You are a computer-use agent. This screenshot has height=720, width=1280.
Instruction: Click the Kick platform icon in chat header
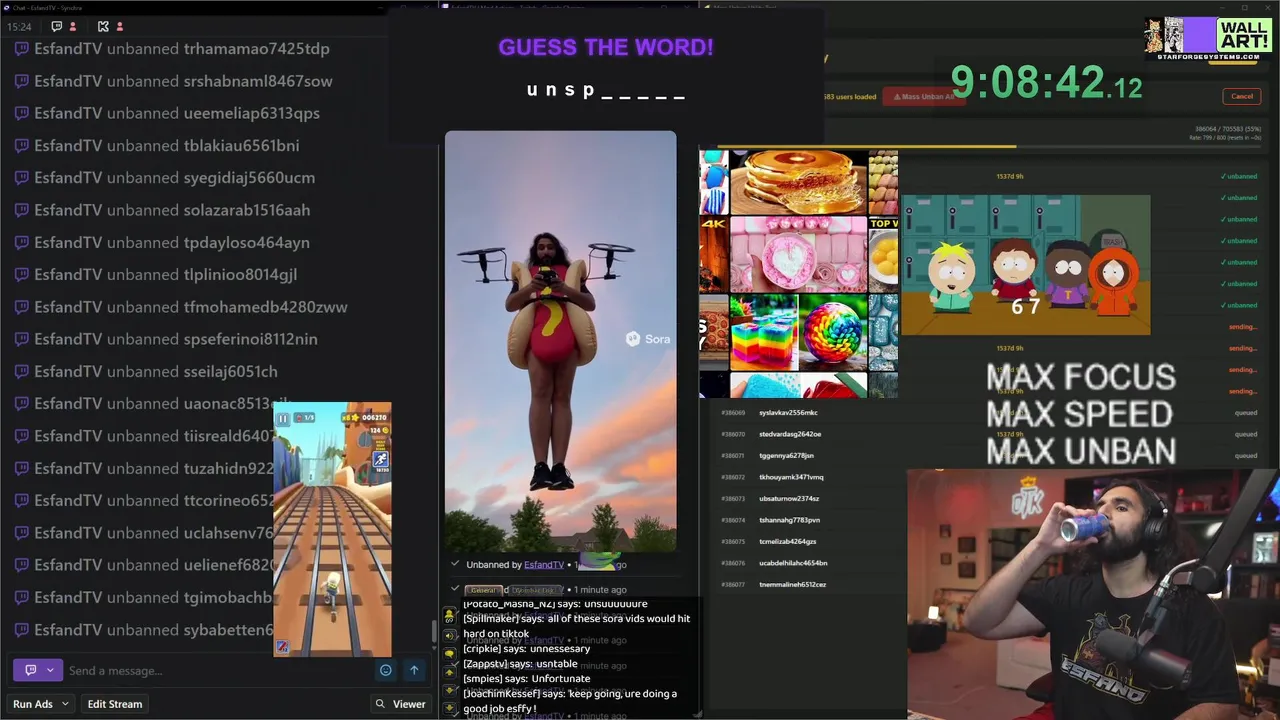[x=103, y=26]
